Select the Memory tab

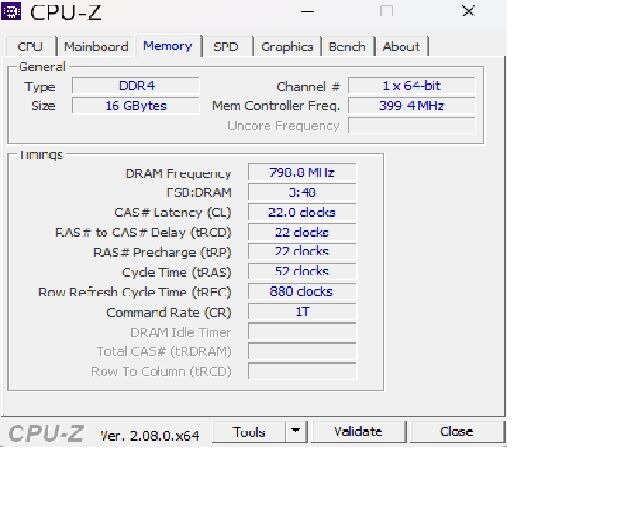pos(168,46)
